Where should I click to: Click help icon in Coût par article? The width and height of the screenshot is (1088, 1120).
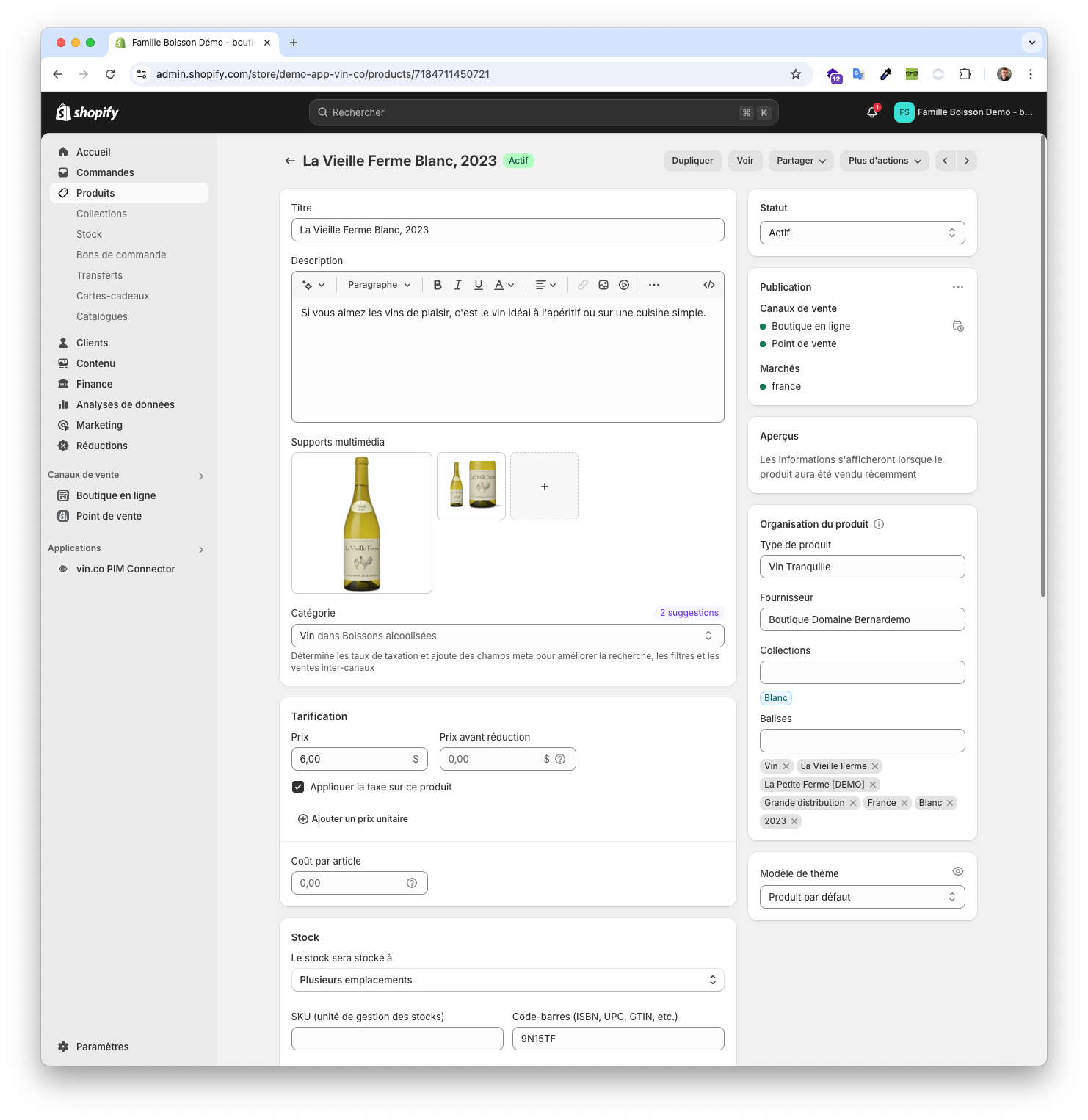[x=412, y=883]
